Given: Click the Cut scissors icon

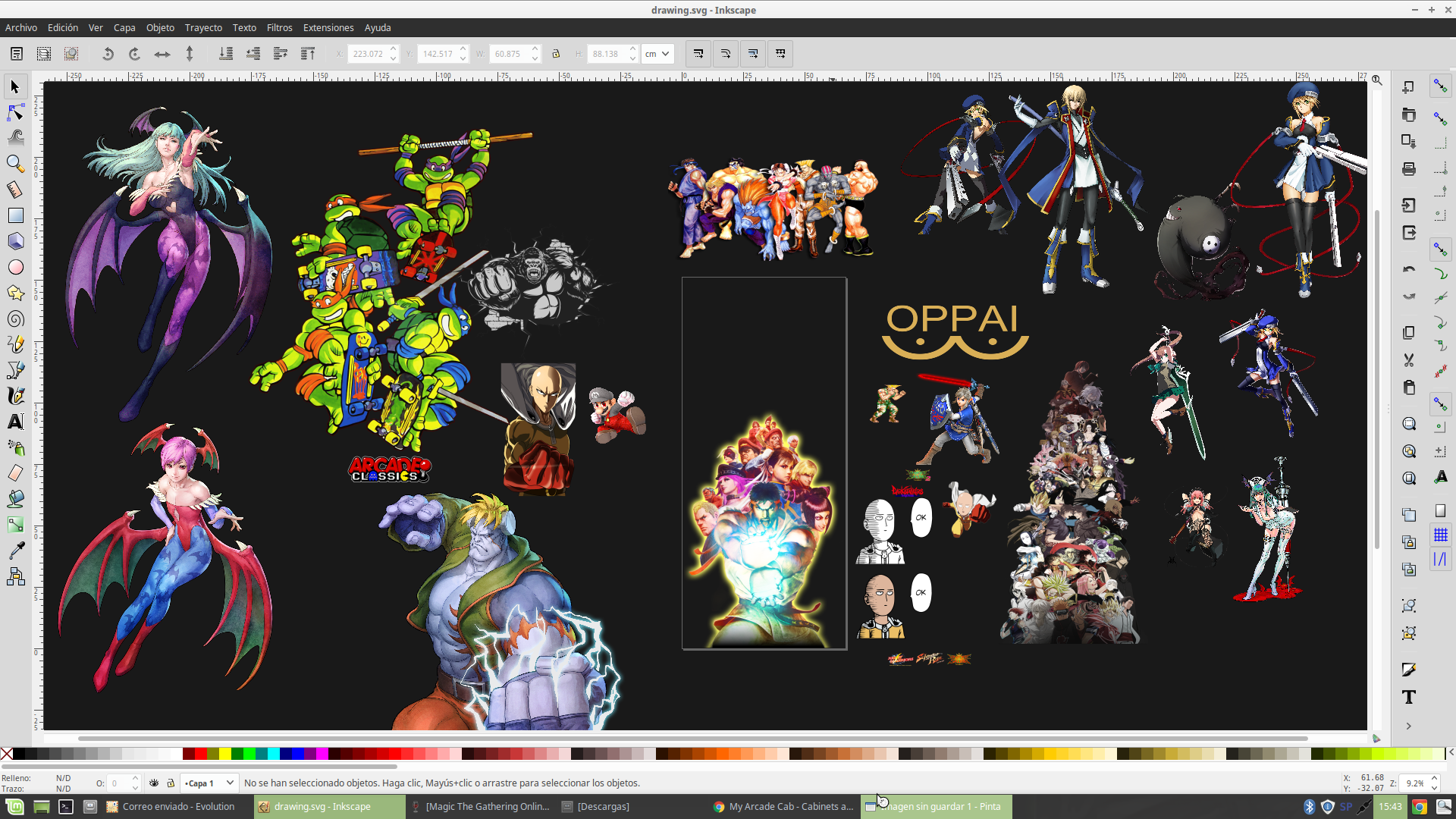Looking at the screenshot, I should [1409, 360].
